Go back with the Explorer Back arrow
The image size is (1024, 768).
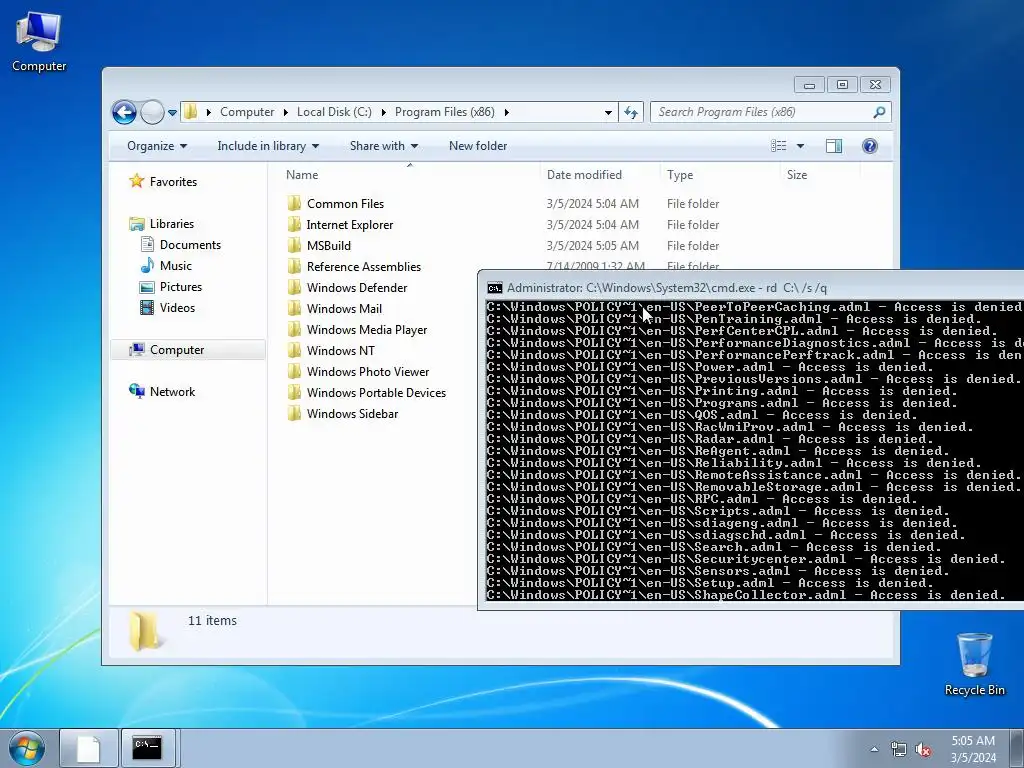click(124, 112)
